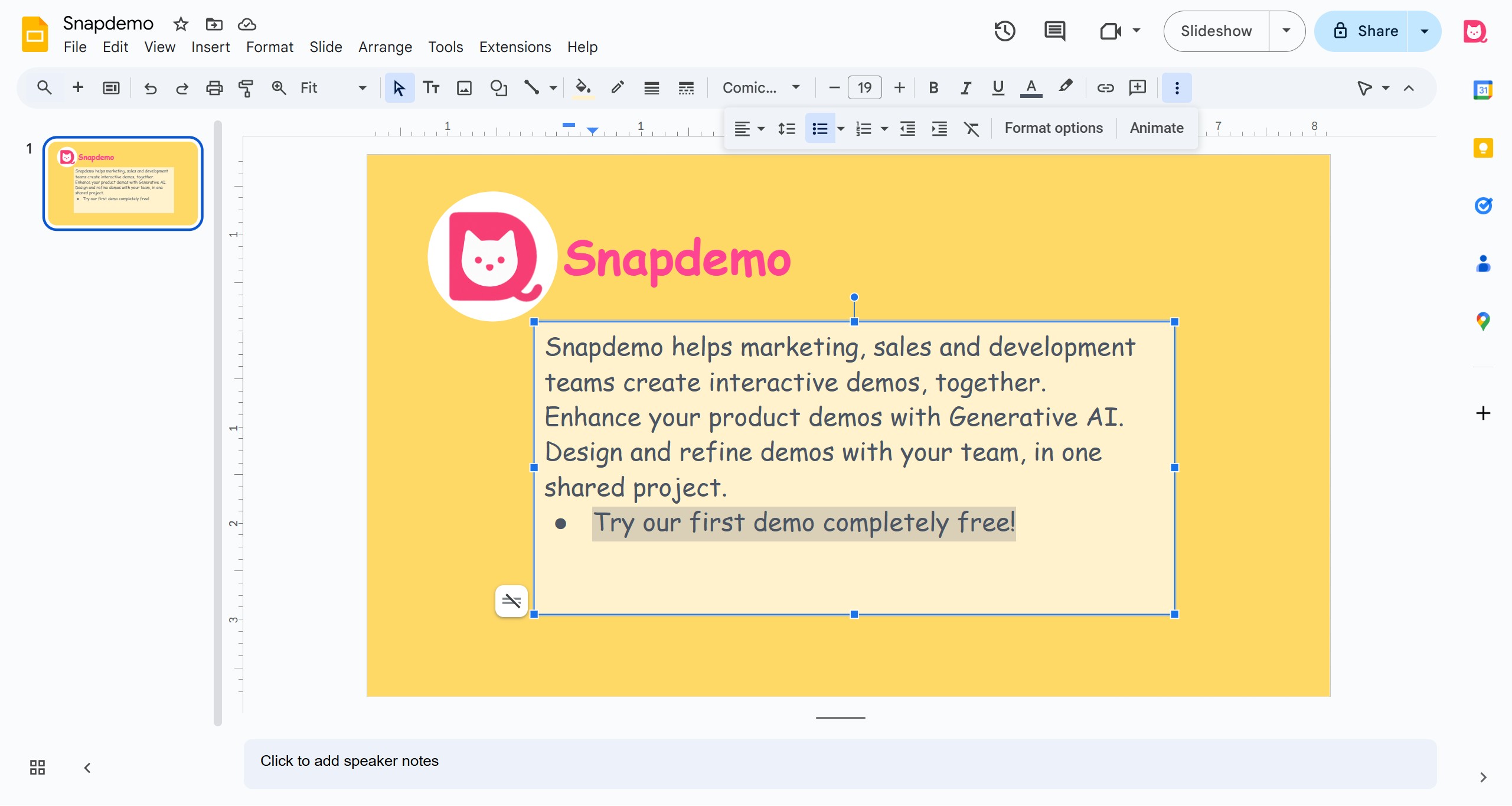This screenshot has height=806, width=1512.
Task: Open grid view of slides
Action: 37,767
